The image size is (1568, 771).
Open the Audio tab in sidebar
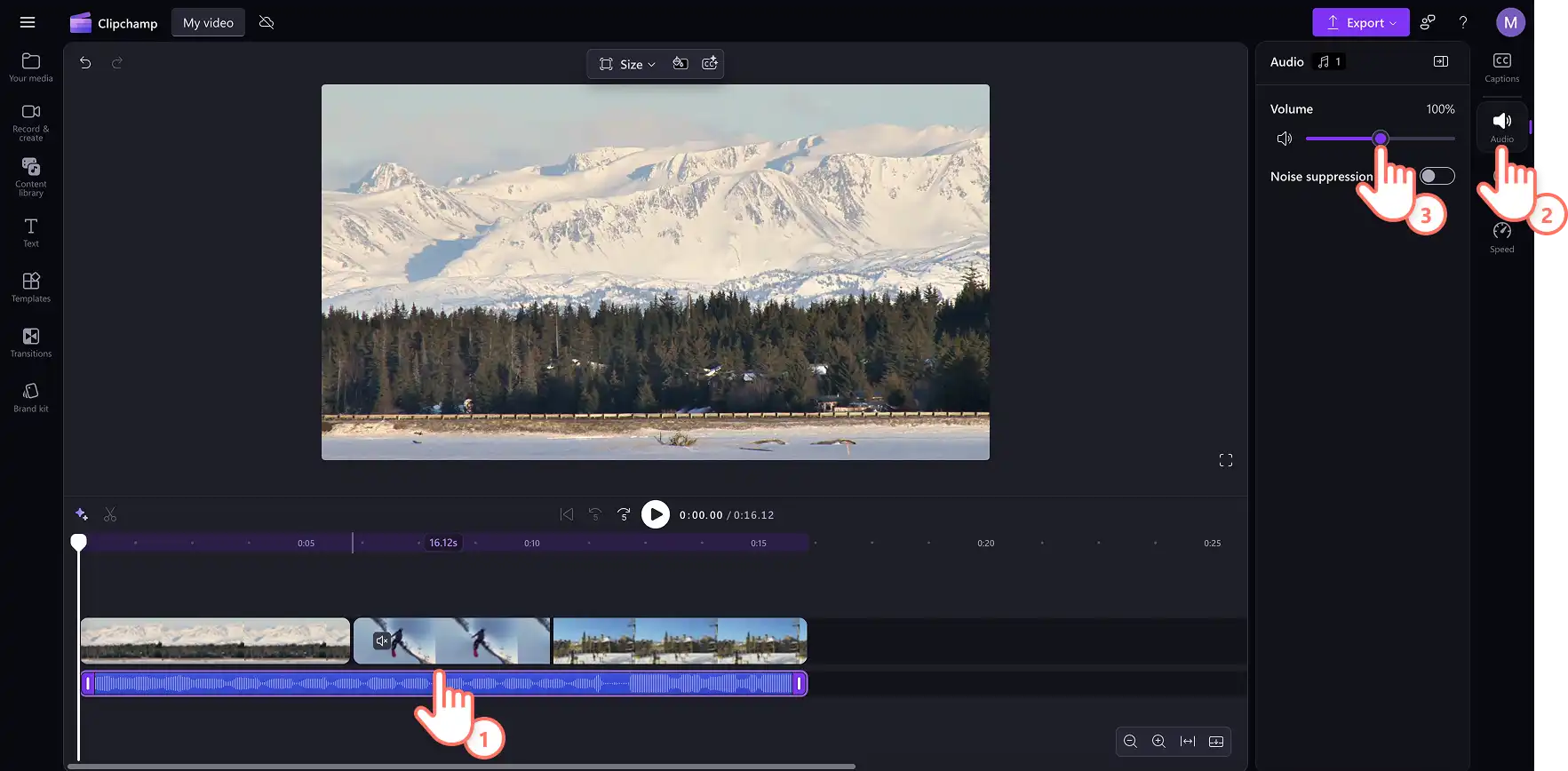(1502, 126)
